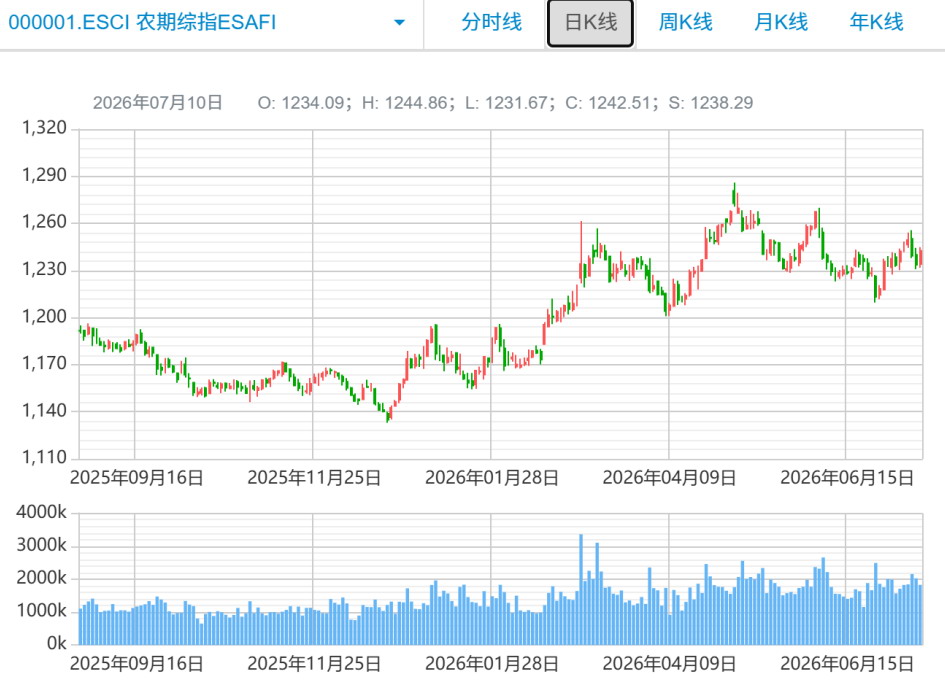Click 2026年01月28日 under the volume chart
The image size is (945, 688).
coord(492,664)
